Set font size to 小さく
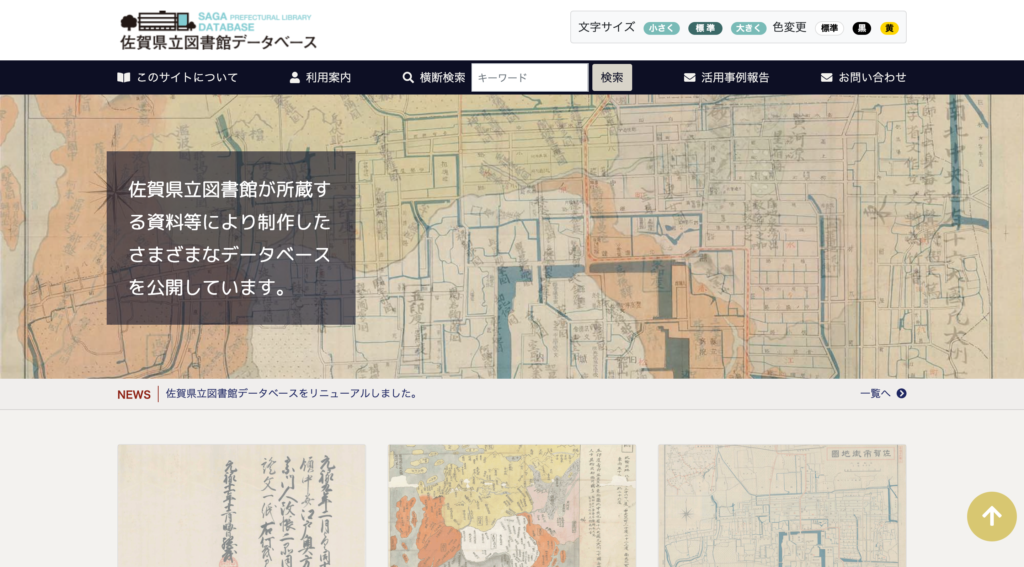This screenshot has height=567, width=1024. coord(661,28)
